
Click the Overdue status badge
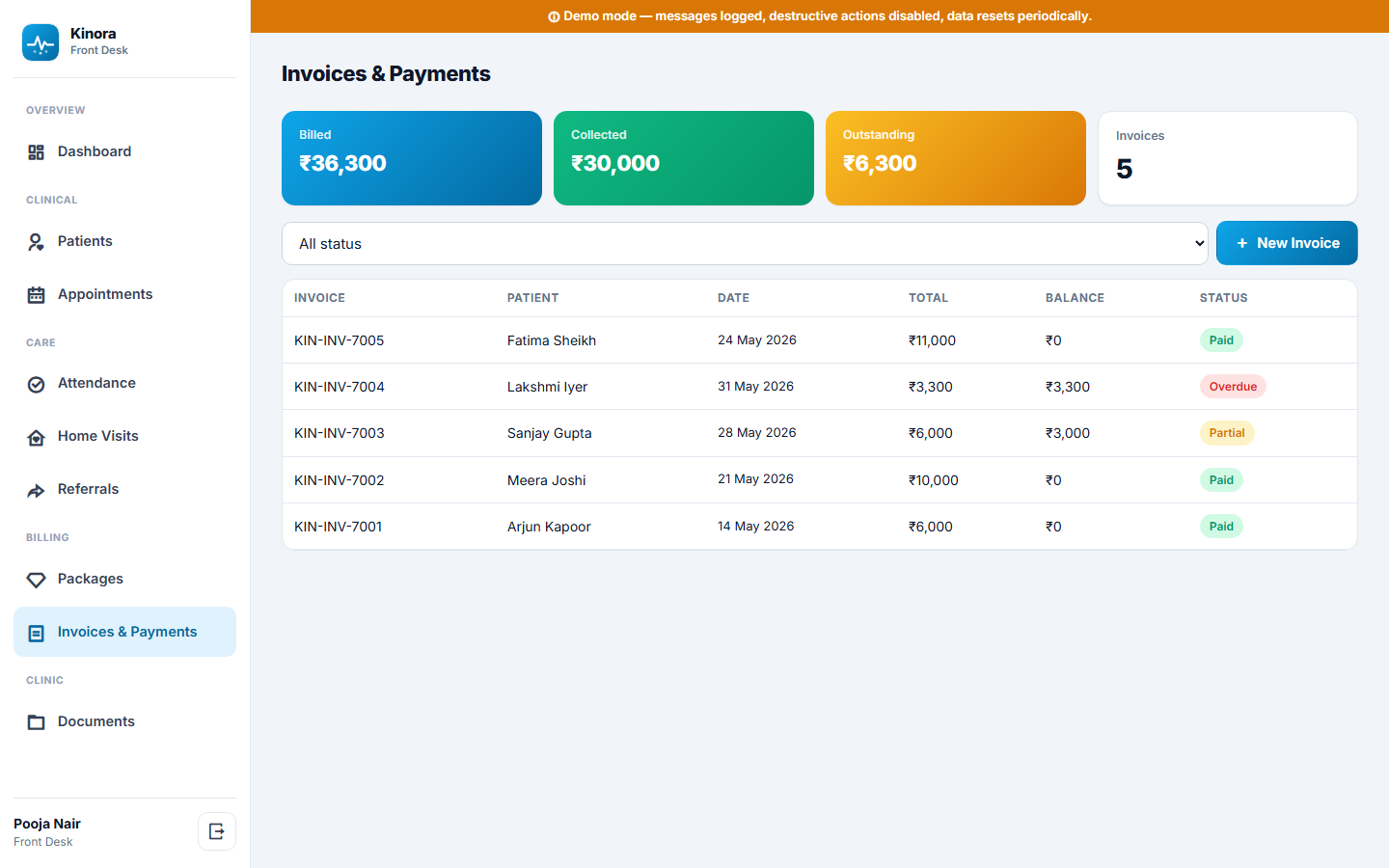(x=1233, y=387)
